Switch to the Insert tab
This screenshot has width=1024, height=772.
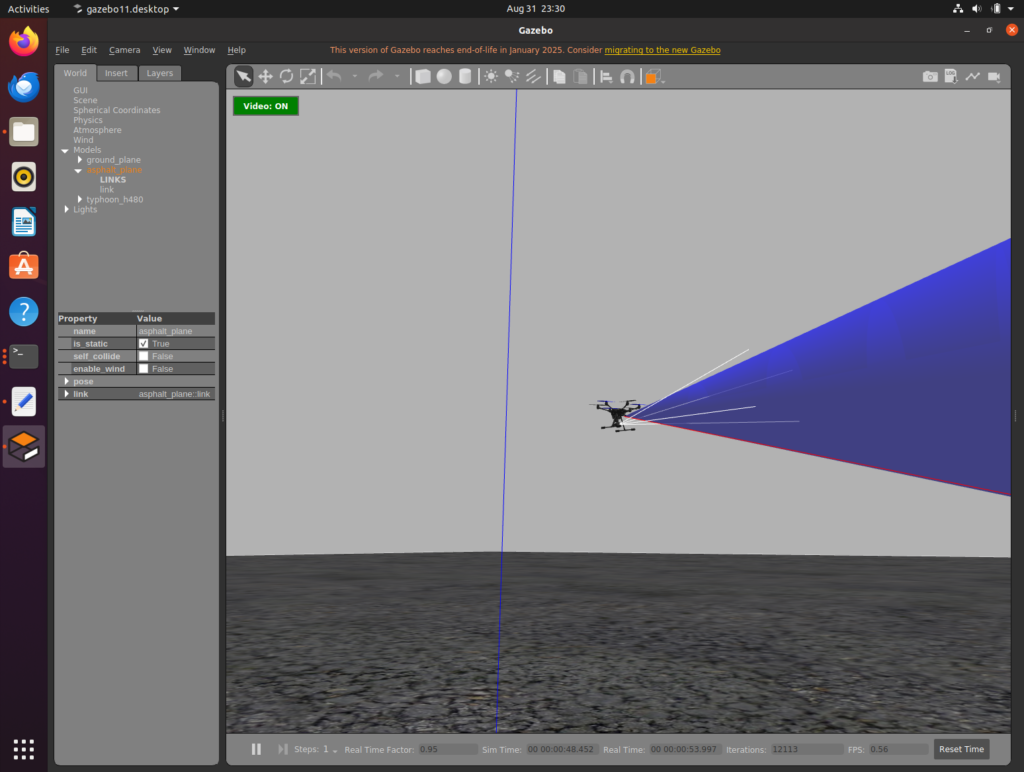(116, 73)
